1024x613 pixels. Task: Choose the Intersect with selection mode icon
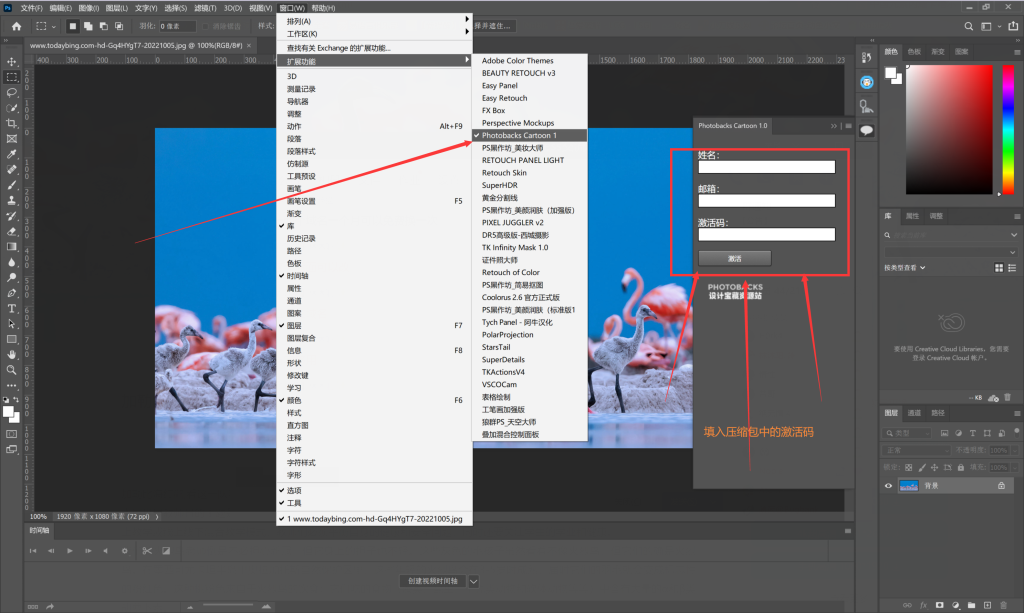[x=119, y=26]
